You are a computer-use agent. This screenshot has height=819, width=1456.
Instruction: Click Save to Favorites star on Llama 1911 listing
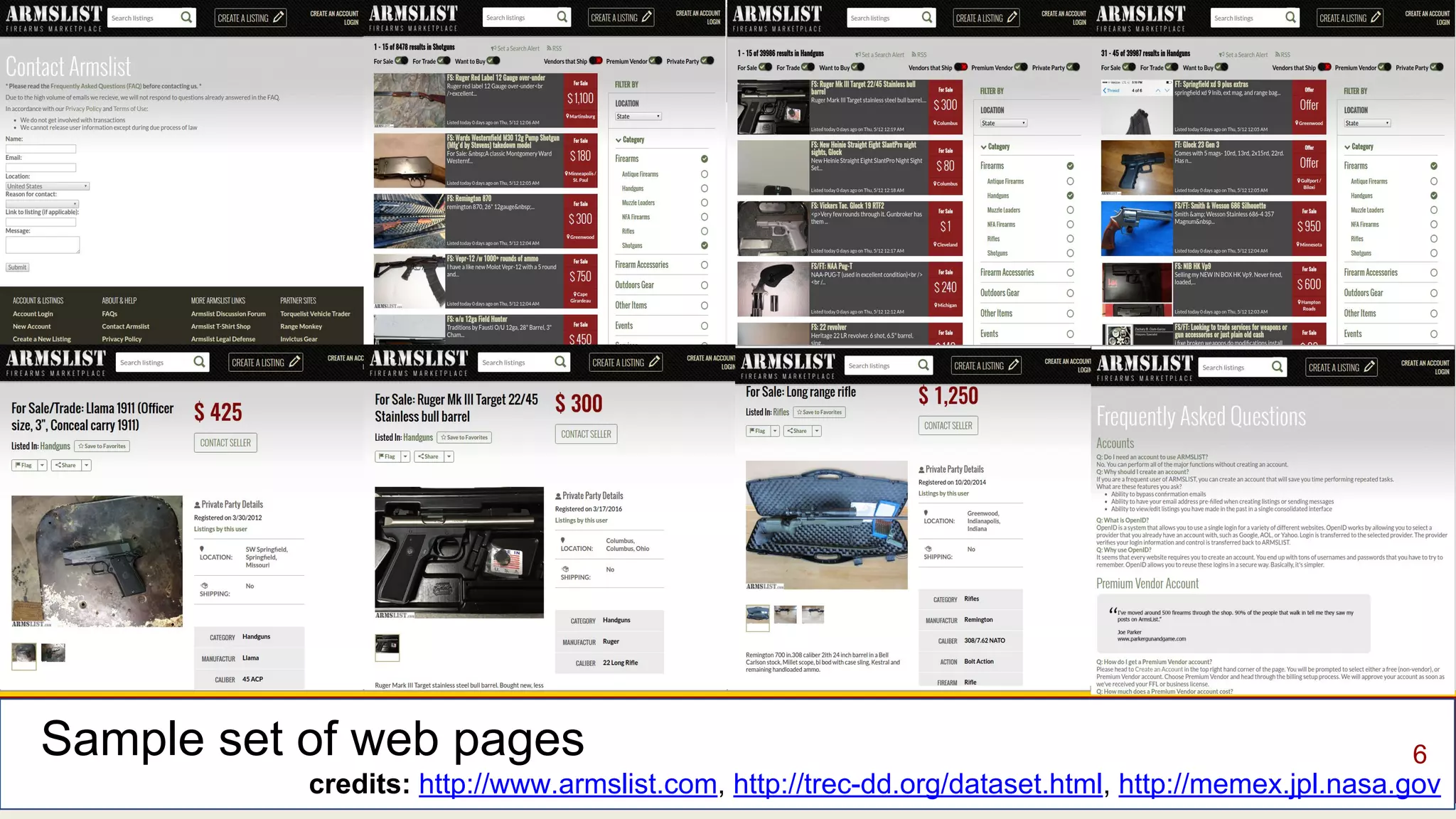point(102,446)
